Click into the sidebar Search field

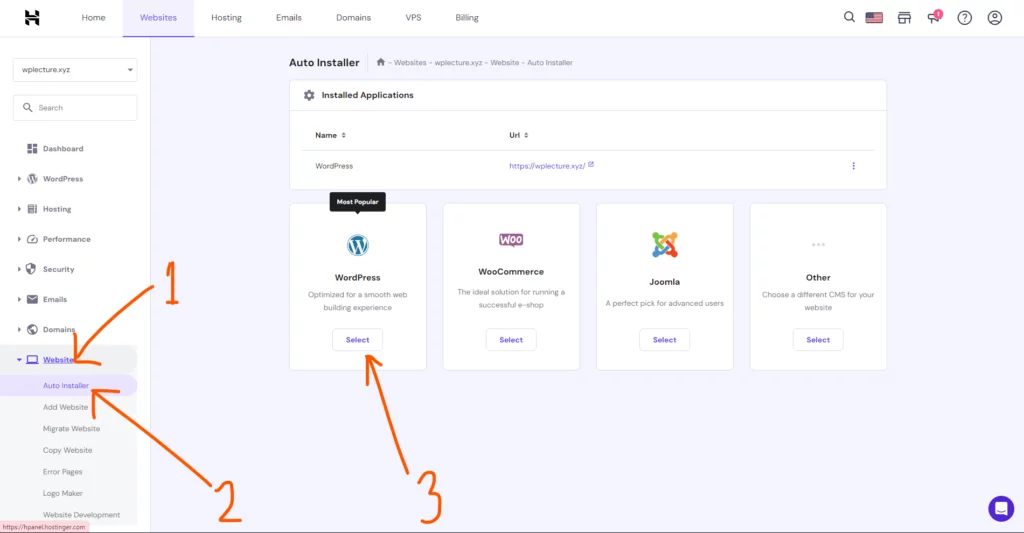tap(75, 108)
